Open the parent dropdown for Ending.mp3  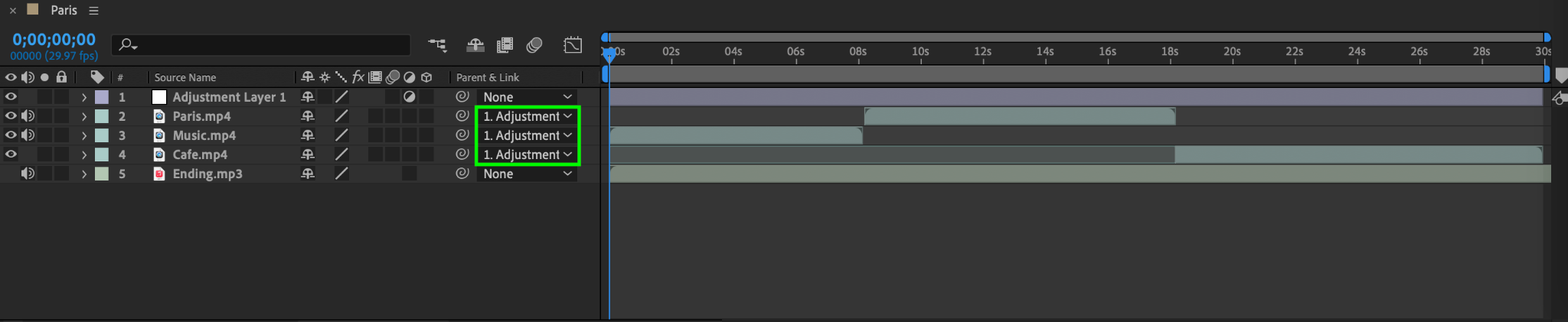pyautogui.click(x=528, y=174)
